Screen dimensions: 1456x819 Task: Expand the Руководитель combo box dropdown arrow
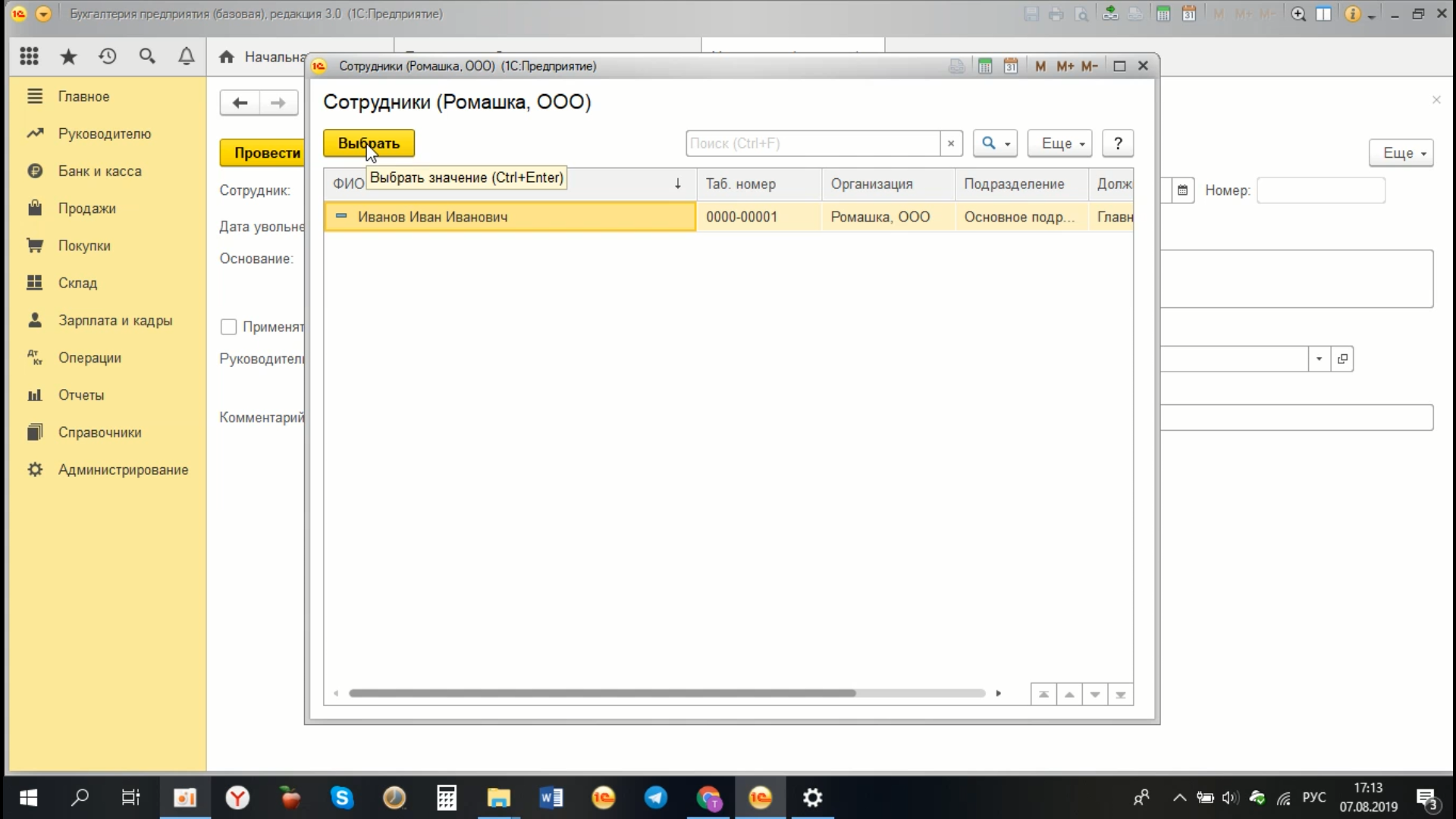[x=1319, y=359]
